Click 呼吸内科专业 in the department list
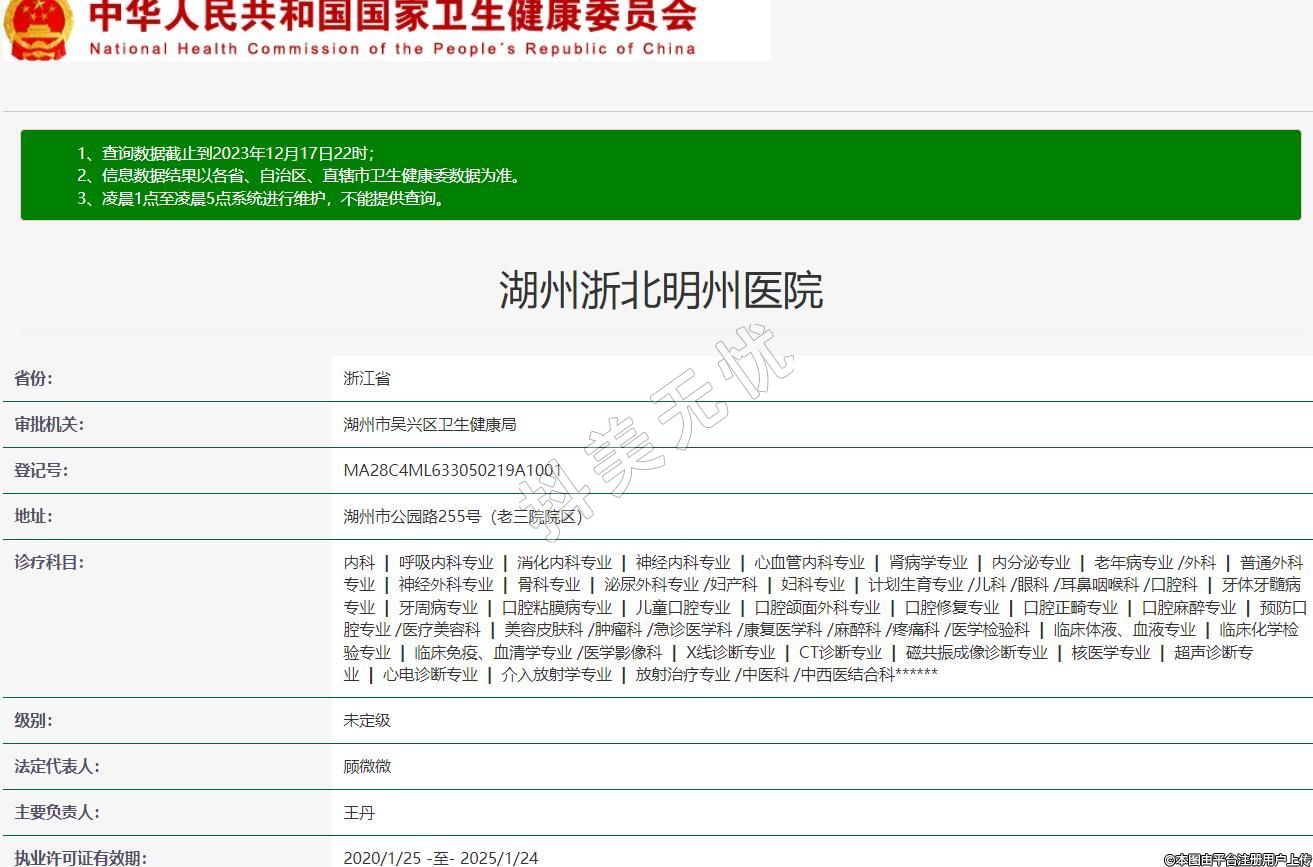Screen dimensions: 1313x867 [x=446, y=562]
